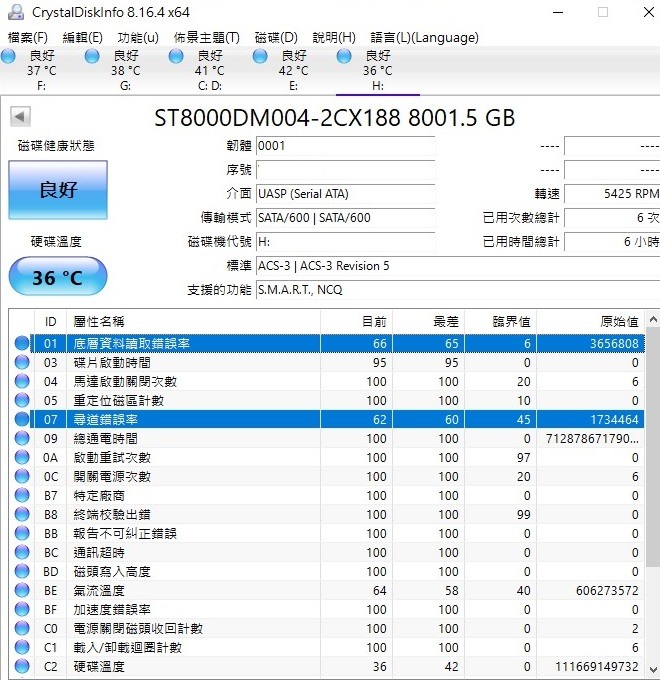Viewport: 660px width, 680px height.
Task: Click the CrystalDiskInfo app icon in title bar
Action: 16,12
